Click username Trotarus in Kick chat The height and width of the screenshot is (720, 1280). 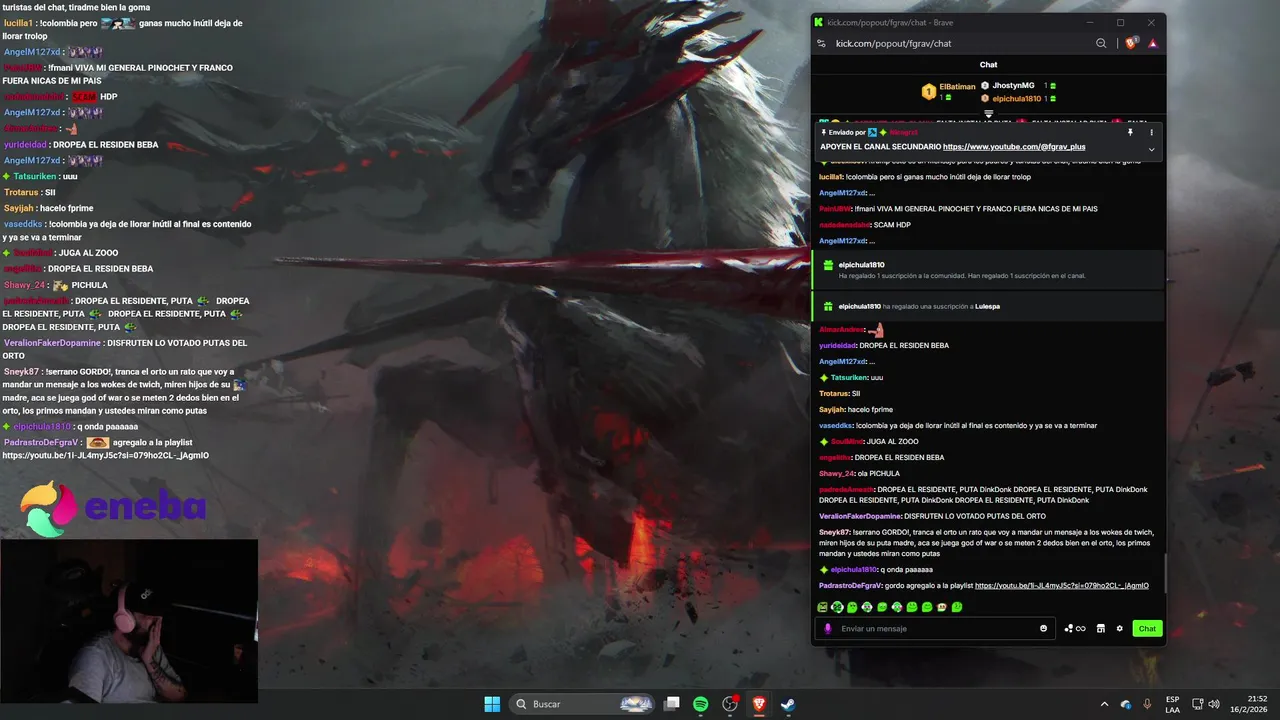[834, 394]
